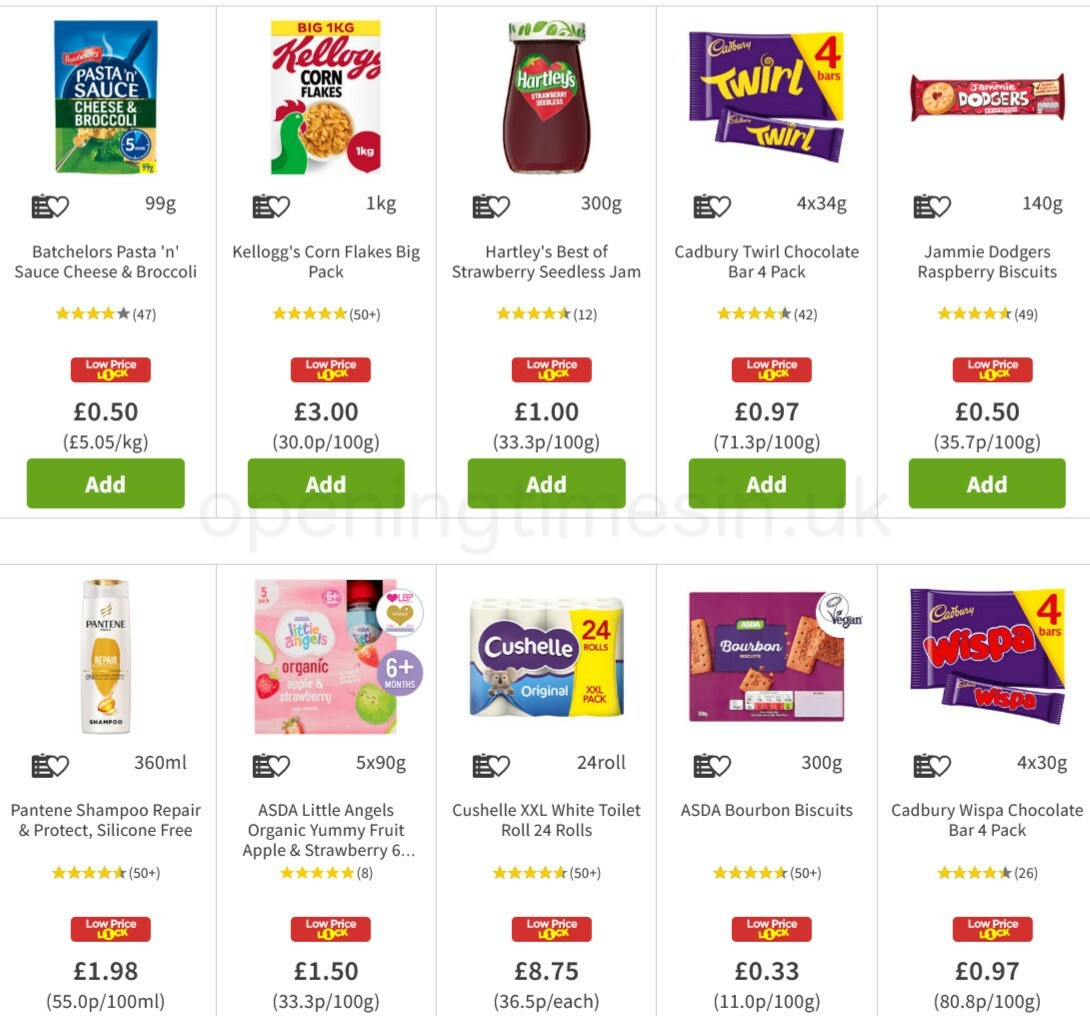This screenshot has height=1016, width=1090.
Task: Add Hartley's Strawberry Seedless Jam to the trolley
Action: pos(546,484)
